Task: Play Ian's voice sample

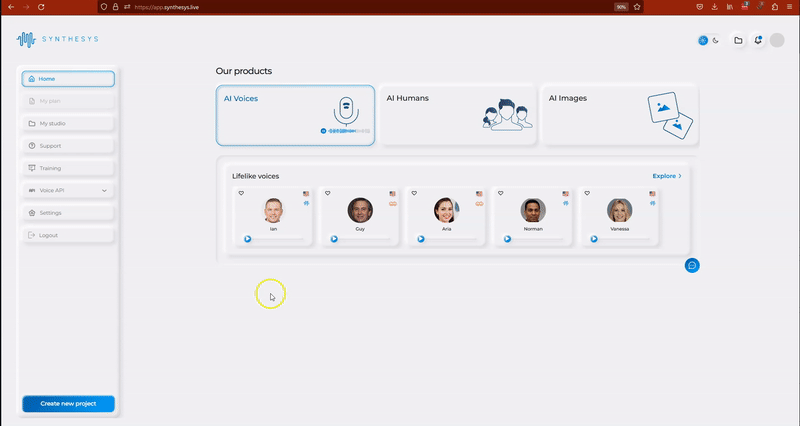Action: (247, 239)
